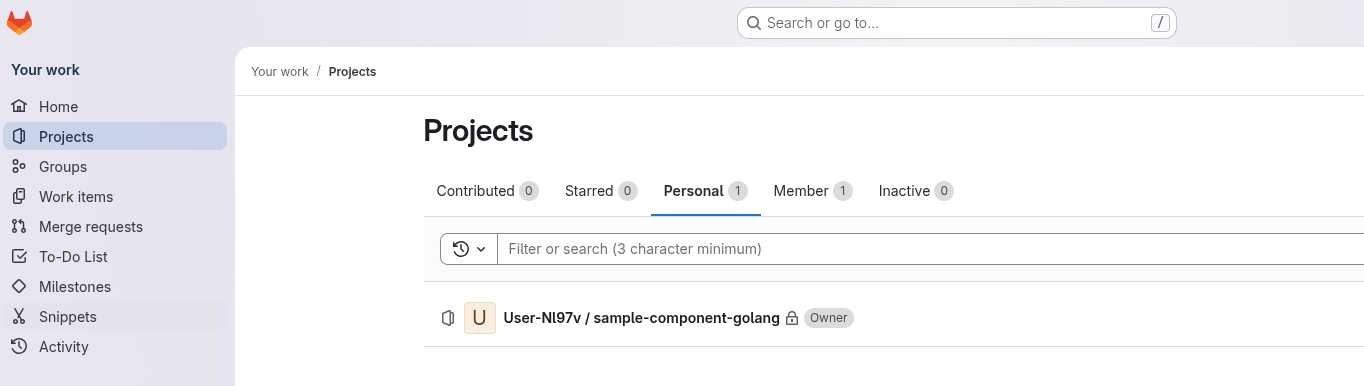This screenshot has height=386, width=1364.
Task: Click the GitLab fox logo
Action: (x=19, y=23)
